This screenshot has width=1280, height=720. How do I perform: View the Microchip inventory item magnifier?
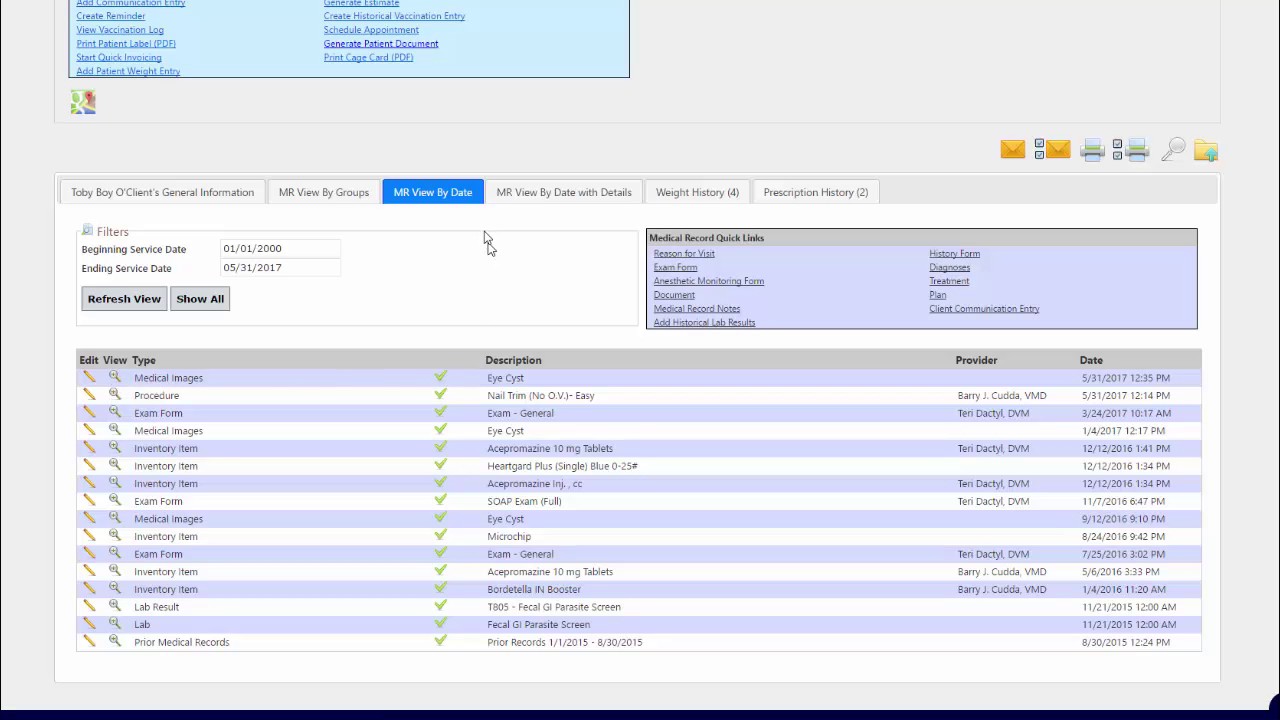(115, 535)
